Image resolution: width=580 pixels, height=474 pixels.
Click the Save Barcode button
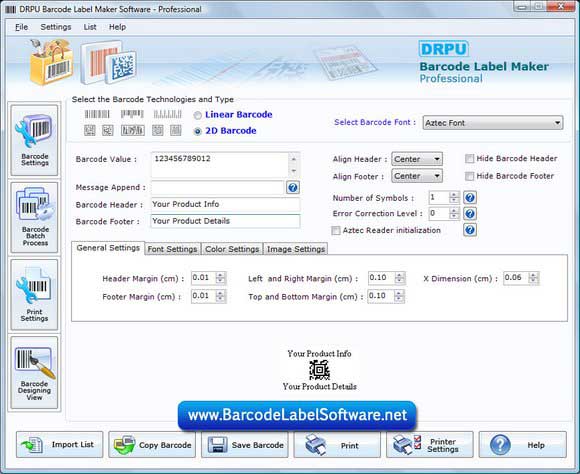point(245,444)
